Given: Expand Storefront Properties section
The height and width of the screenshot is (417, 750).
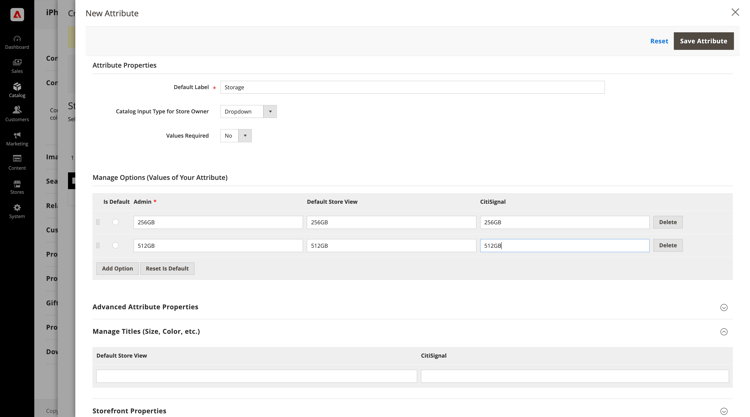Looking at the screenshot, I should click(724, 411).
